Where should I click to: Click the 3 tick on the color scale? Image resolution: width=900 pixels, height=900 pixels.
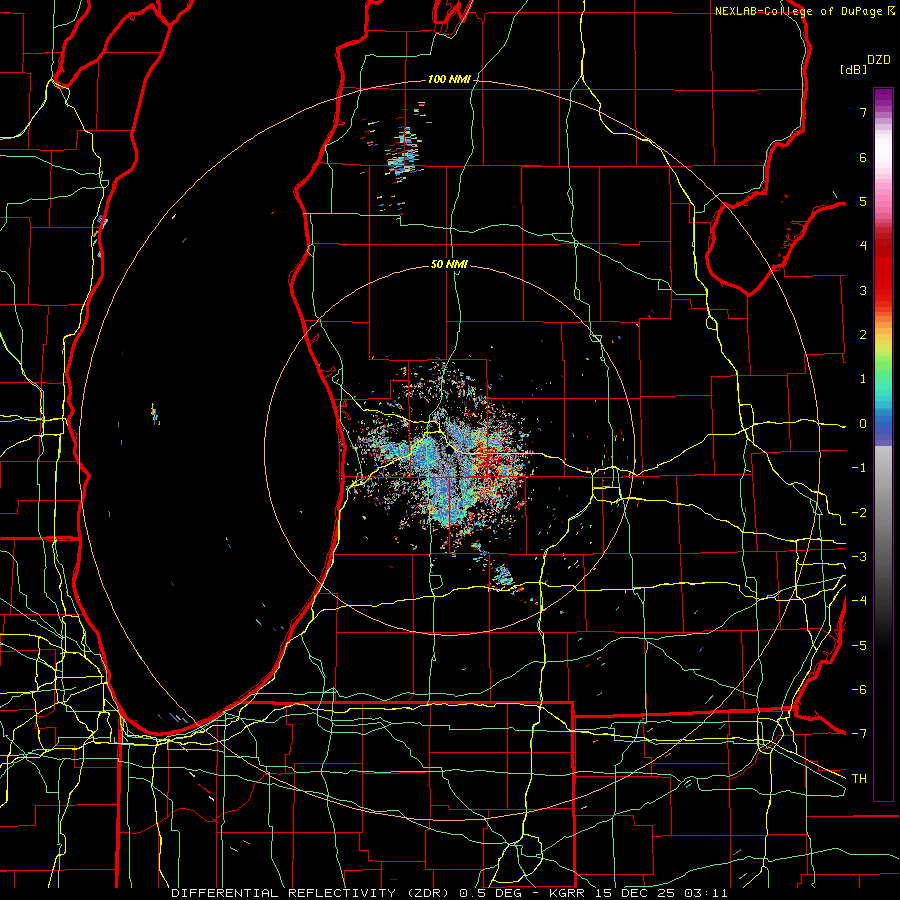click(x=863, y=290)
